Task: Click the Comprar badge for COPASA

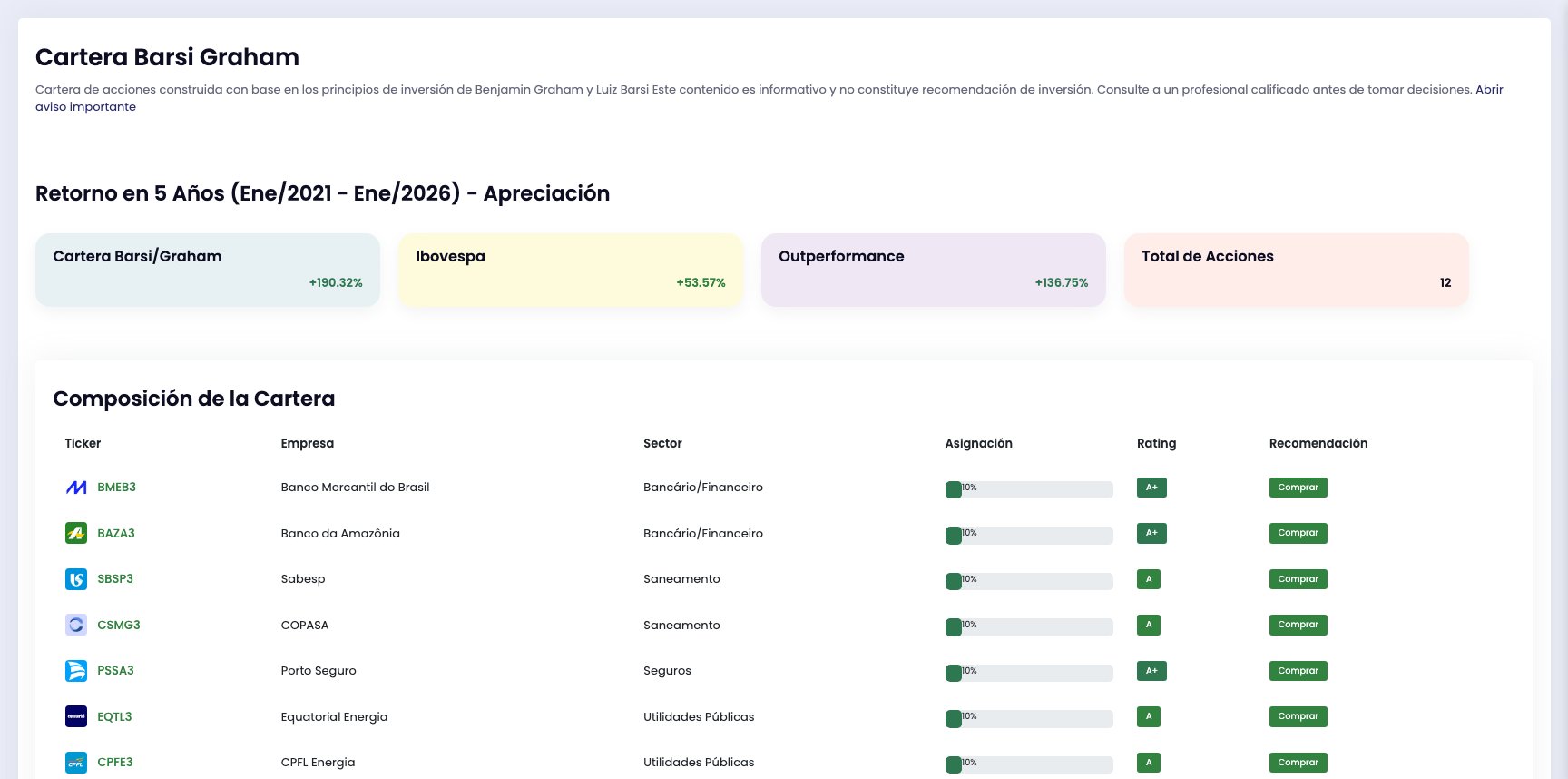Action: click(1298, 625)
